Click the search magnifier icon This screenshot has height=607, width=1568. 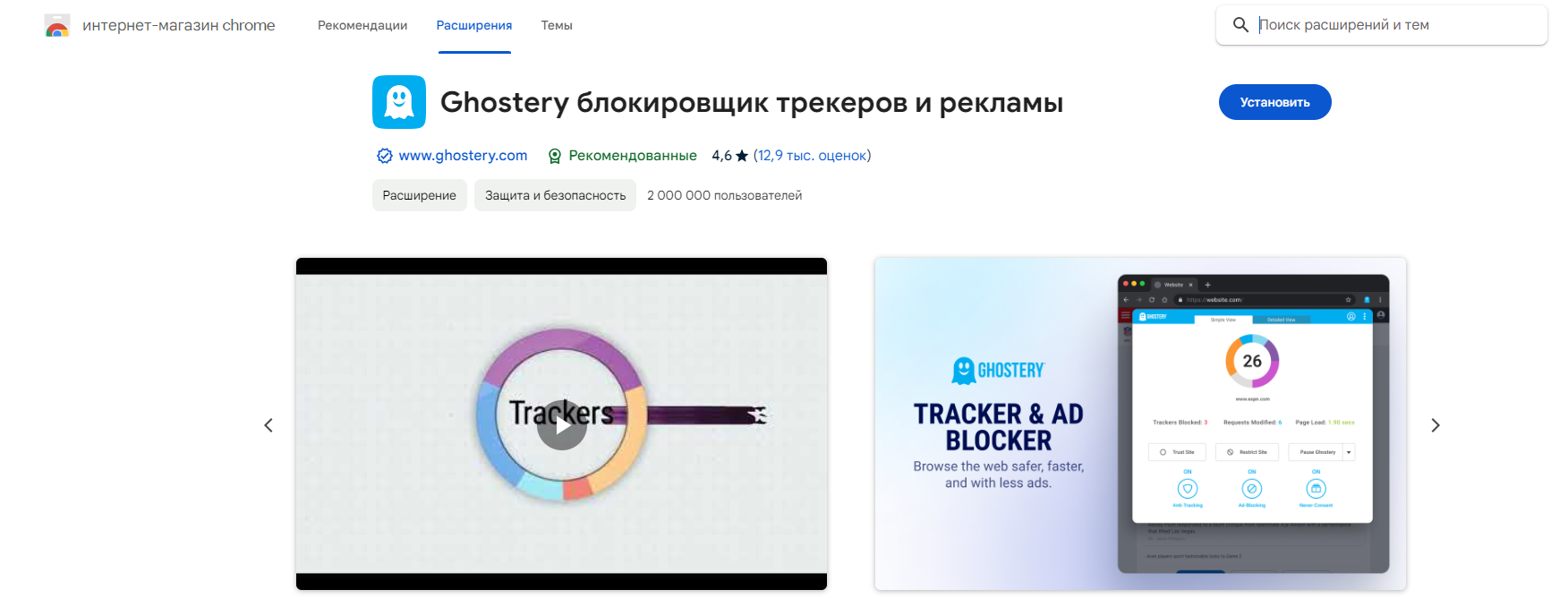click(x=1240, y=25)
